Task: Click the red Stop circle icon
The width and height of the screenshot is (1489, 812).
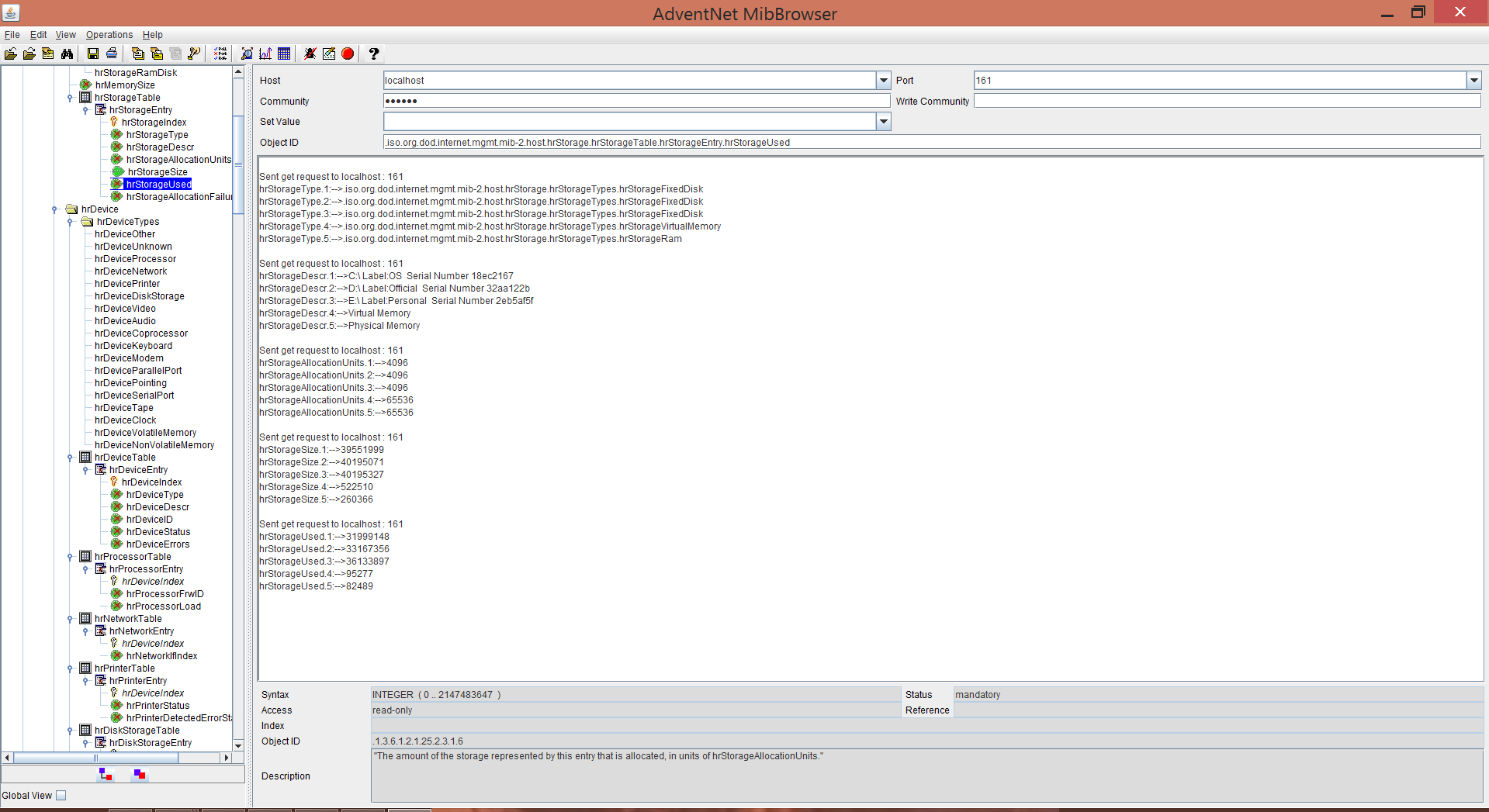Action: (x=348, y=54)
